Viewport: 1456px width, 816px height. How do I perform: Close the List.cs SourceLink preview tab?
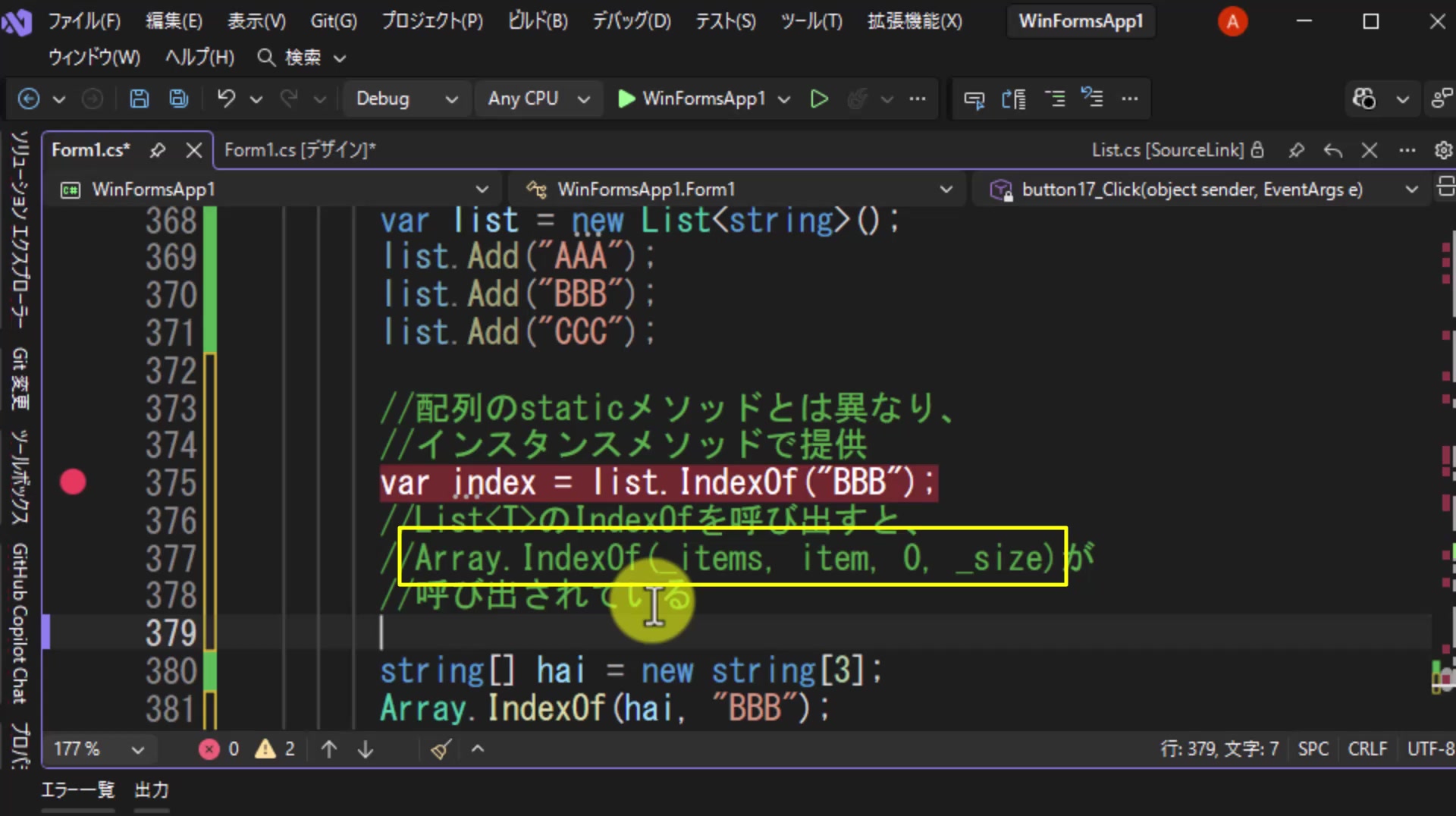click(x=1370, y=150)
